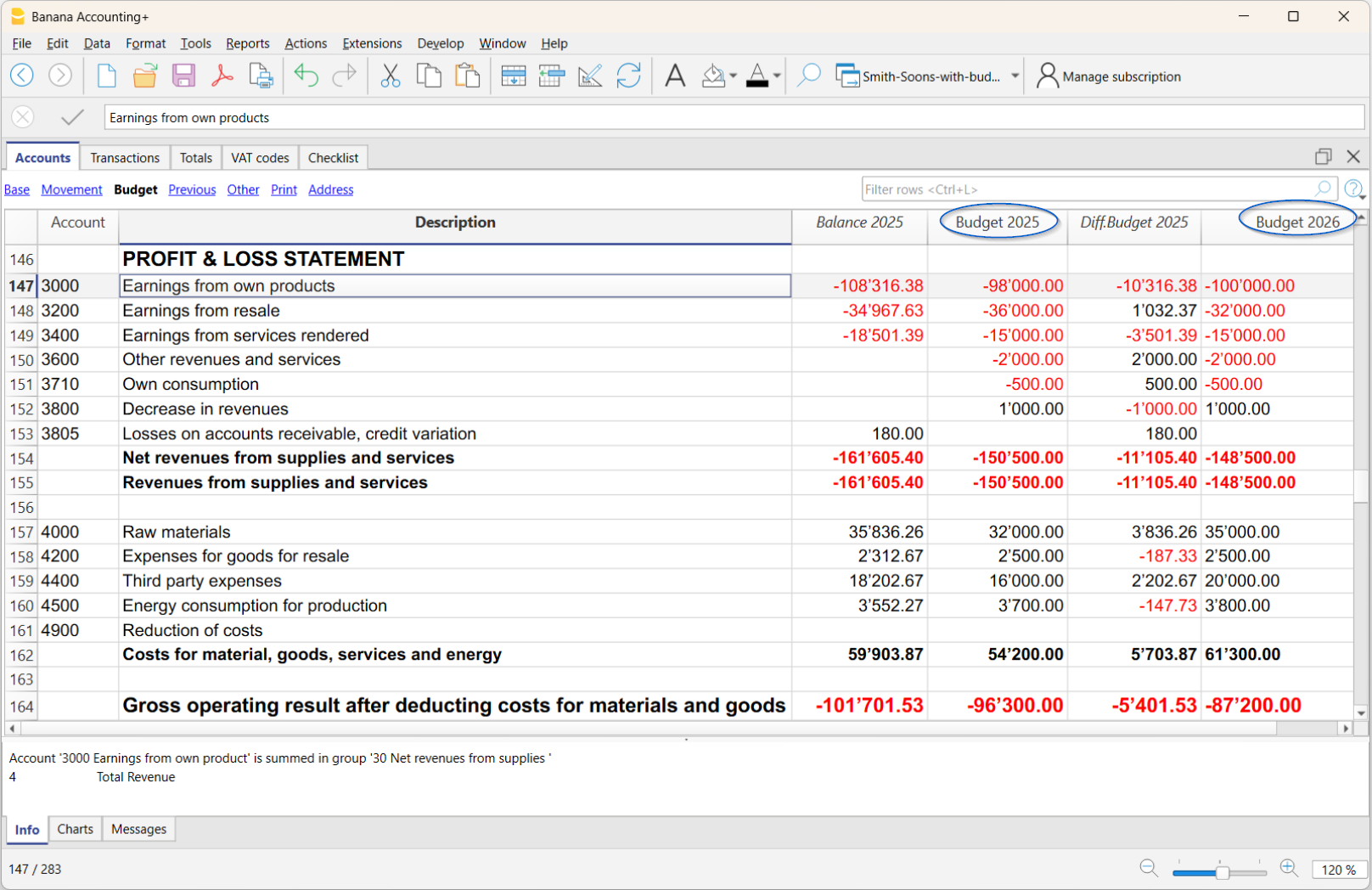1372x890 pixels.
Task: Select the Print view link
Action: click(284, 189)
